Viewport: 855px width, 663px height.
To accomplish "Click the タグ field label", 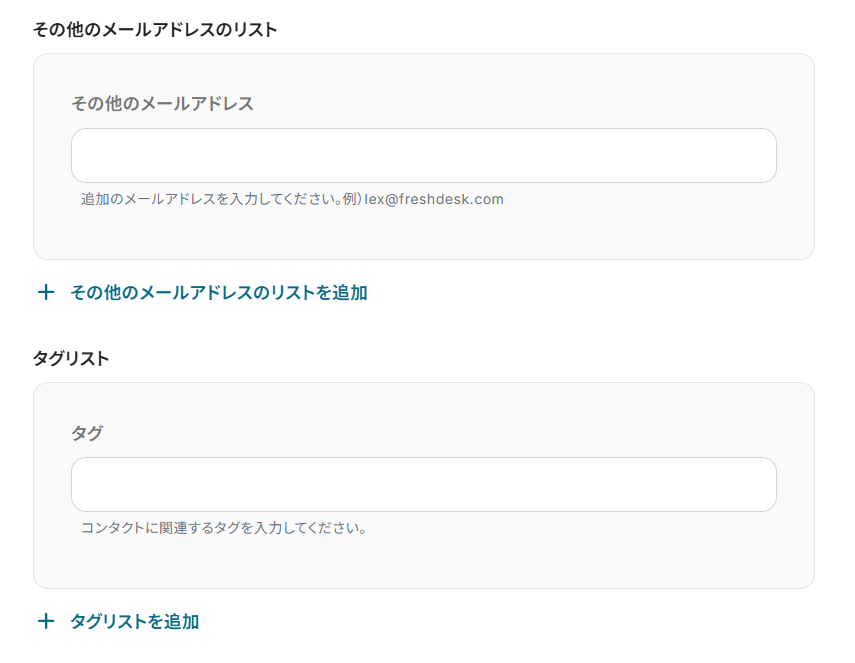I will point(87,433).
